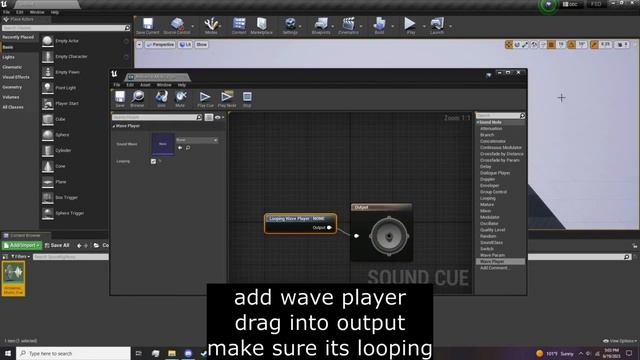This screenshot has height=360, width=640.
Task: Open Window menu in Sound Cue editor
Action: click(164, 85)
